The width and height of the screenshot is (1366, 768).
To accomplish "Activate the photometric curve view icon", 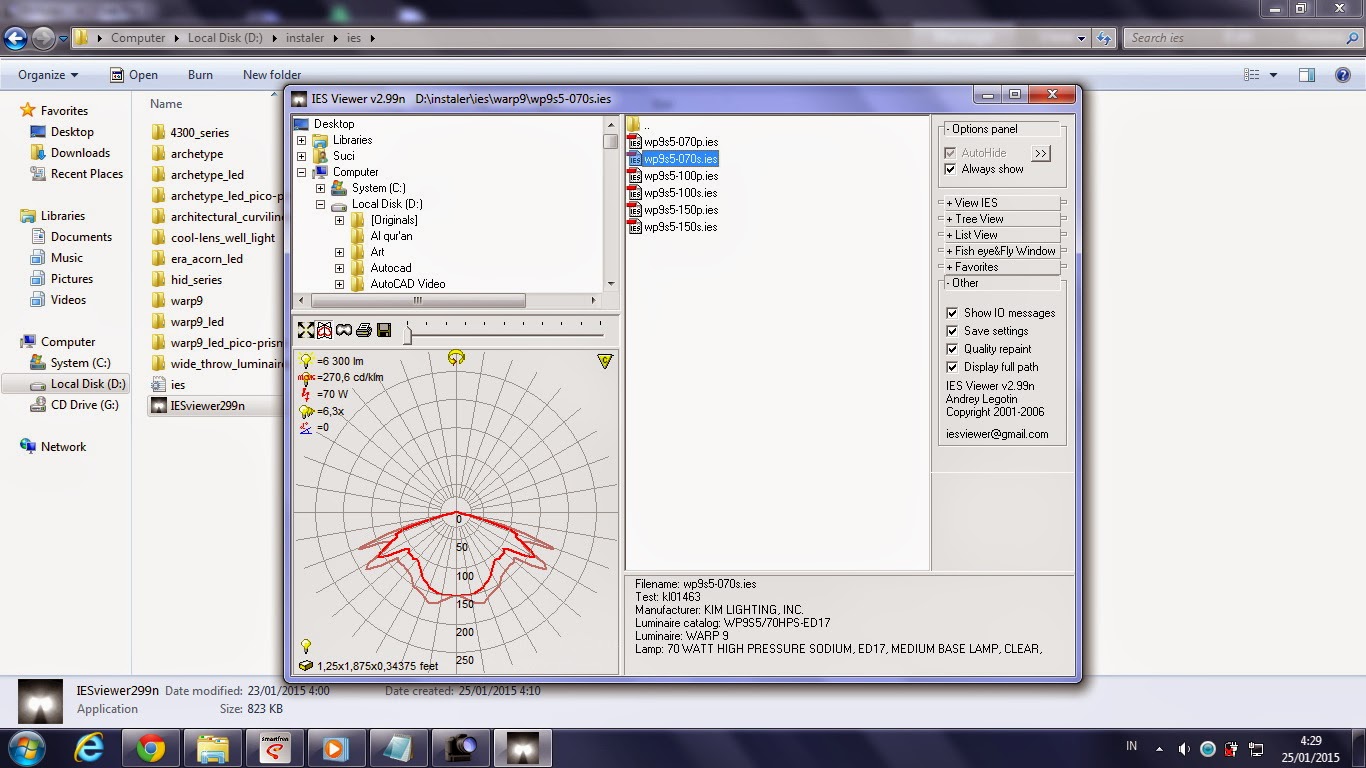I will pyautogui.click(x=325, y=330).
